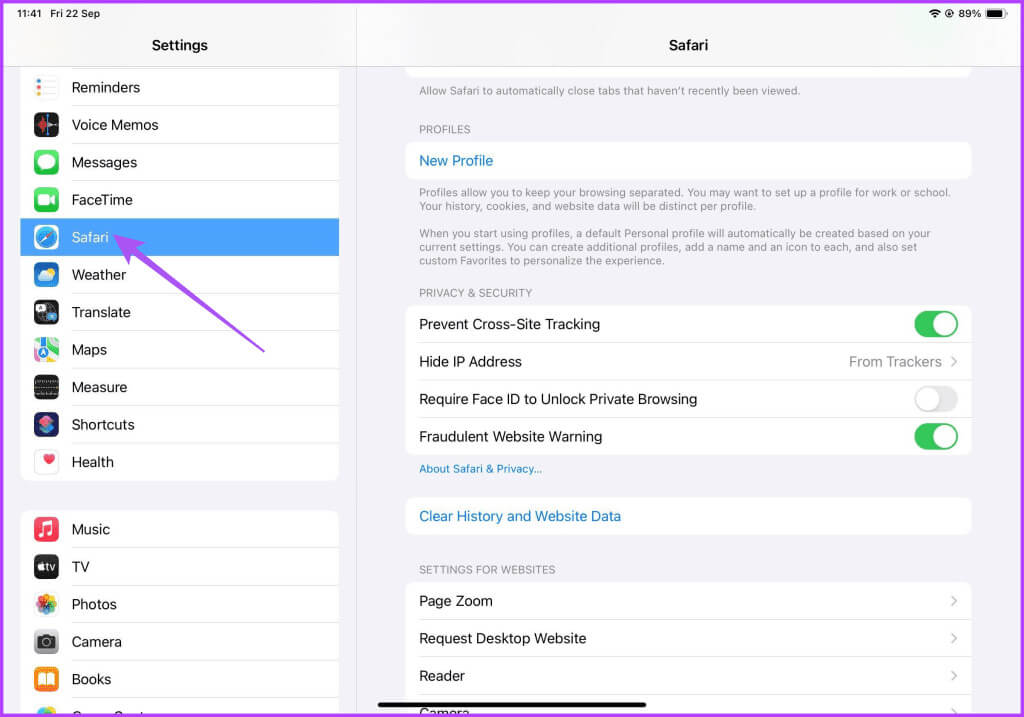Open Camera settings in sidebar
Screen dimensions: 1024x717
click(180, 642)
